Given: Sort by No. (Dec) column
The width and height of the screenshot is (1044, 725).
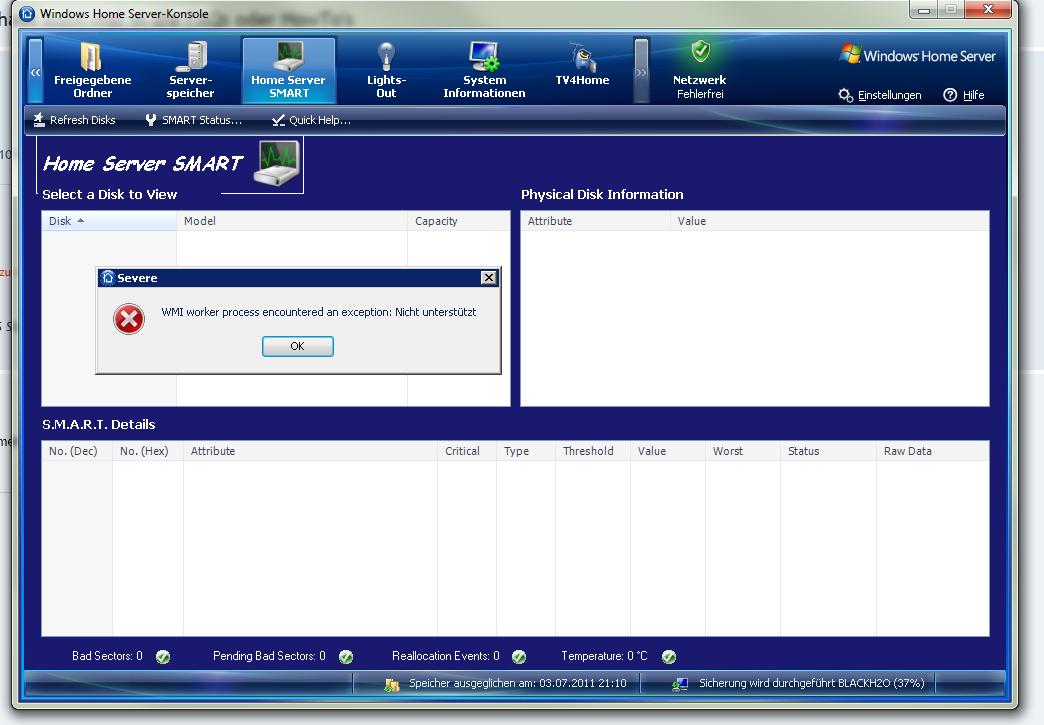Looking at the screenshot, I should 77,451.
